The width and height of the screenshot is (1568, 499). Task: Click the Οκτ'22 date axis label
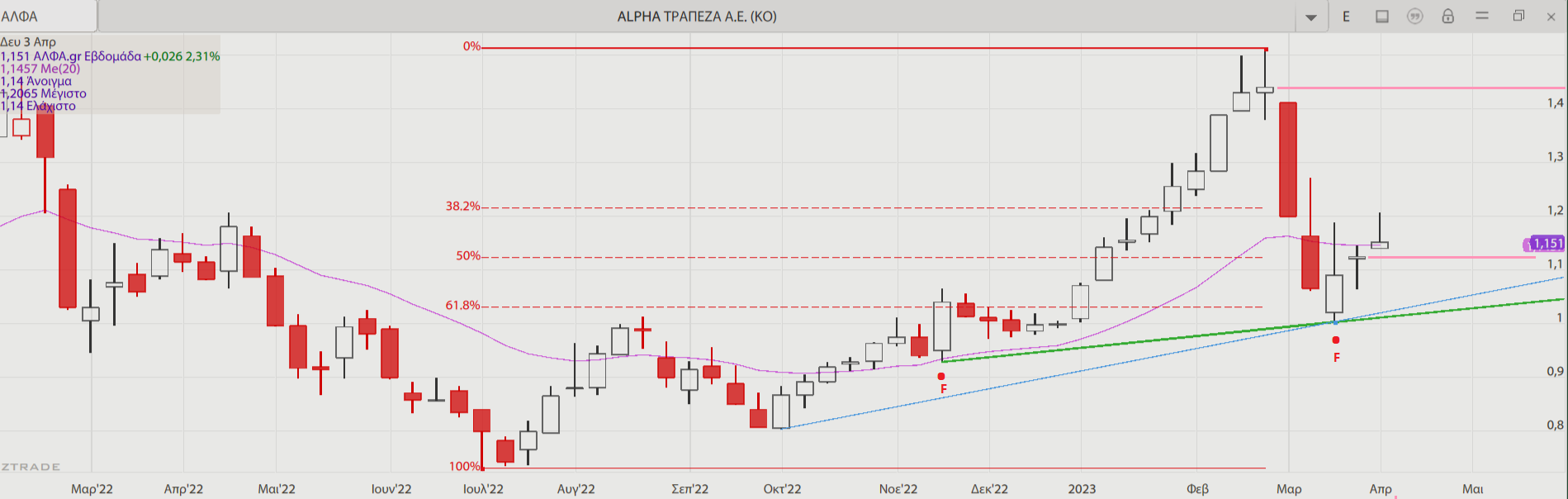782,489
